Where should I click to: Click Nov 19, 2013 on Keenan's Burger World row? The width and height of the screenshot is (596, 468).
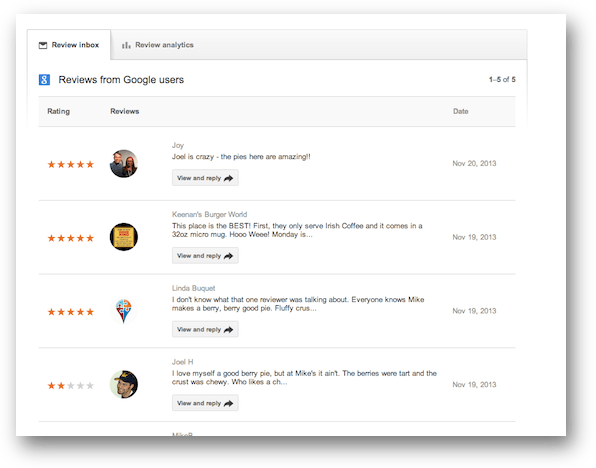474,237
